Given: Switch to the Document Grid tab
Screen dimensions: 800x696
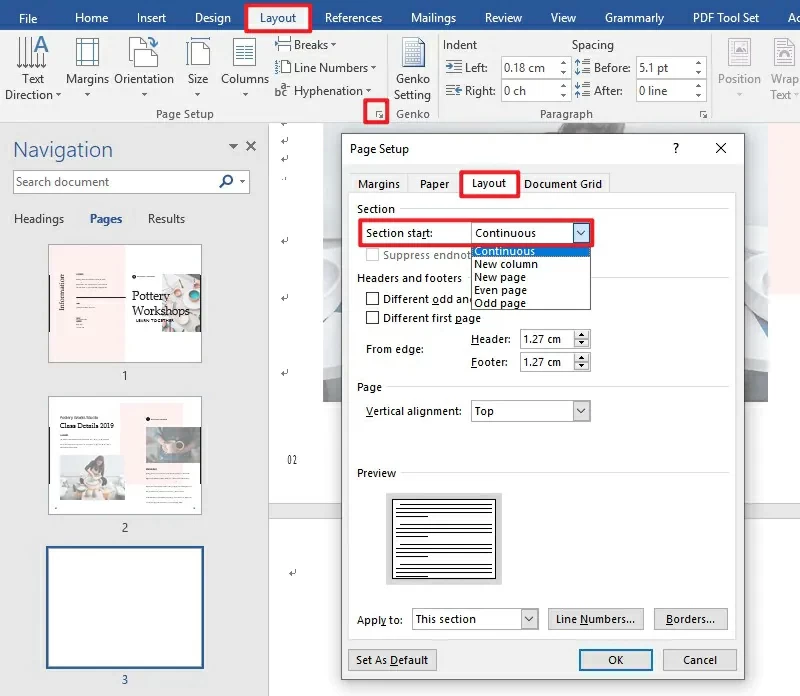Looking at the screenshot, I should coord(563,183).
